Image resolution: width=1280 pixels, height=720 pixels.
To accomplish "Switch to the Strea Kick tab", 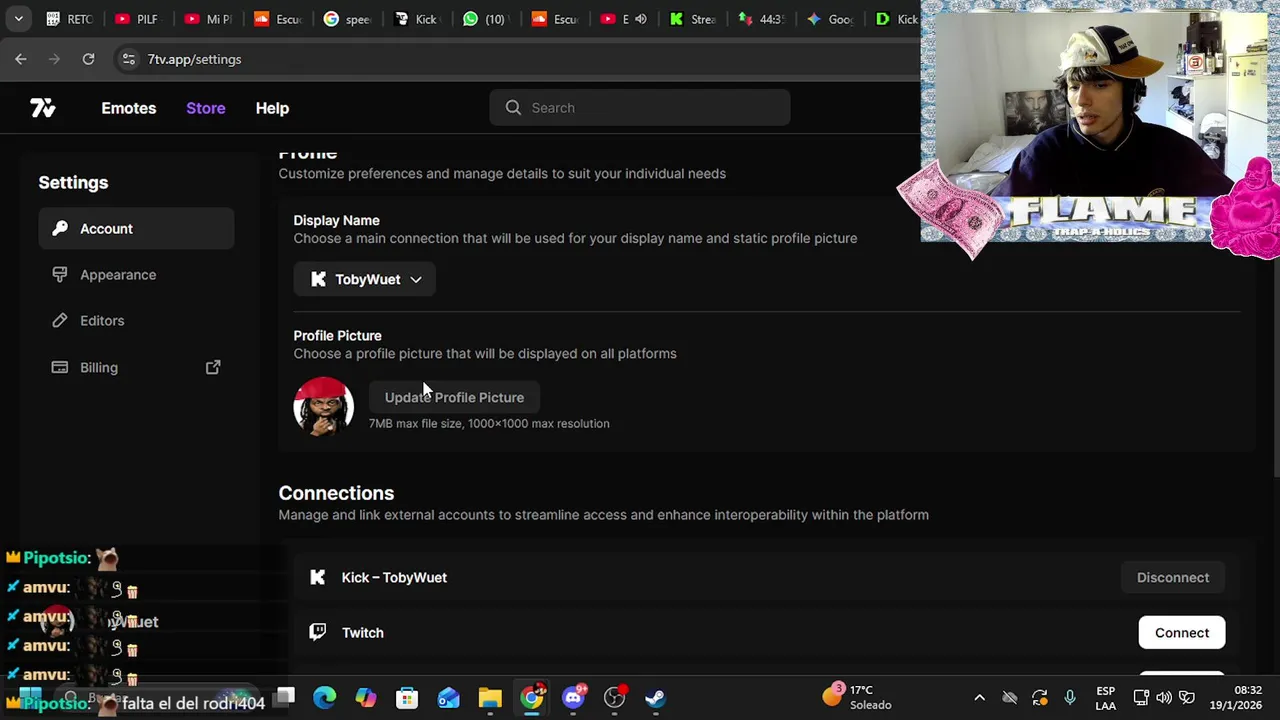I will click(692, 19).
